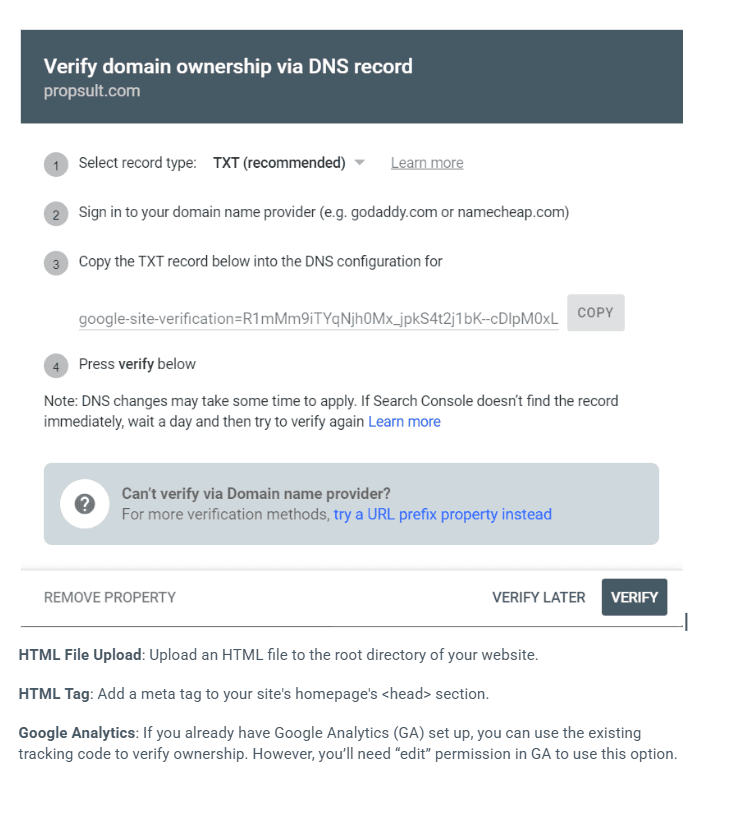Open the gray underlined Learn more link
750x818 pixels.
coord(427,163)
